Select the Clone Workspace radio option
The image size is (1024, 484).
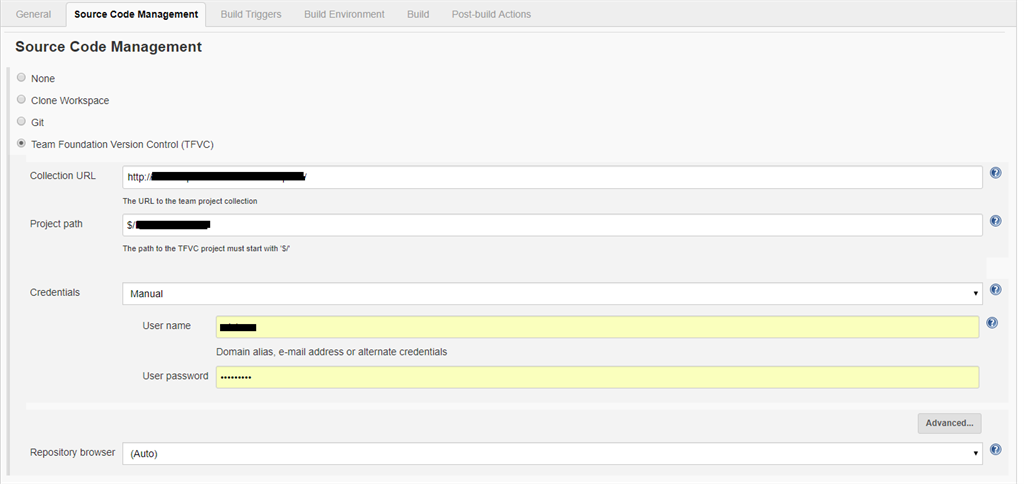[22, 100]
